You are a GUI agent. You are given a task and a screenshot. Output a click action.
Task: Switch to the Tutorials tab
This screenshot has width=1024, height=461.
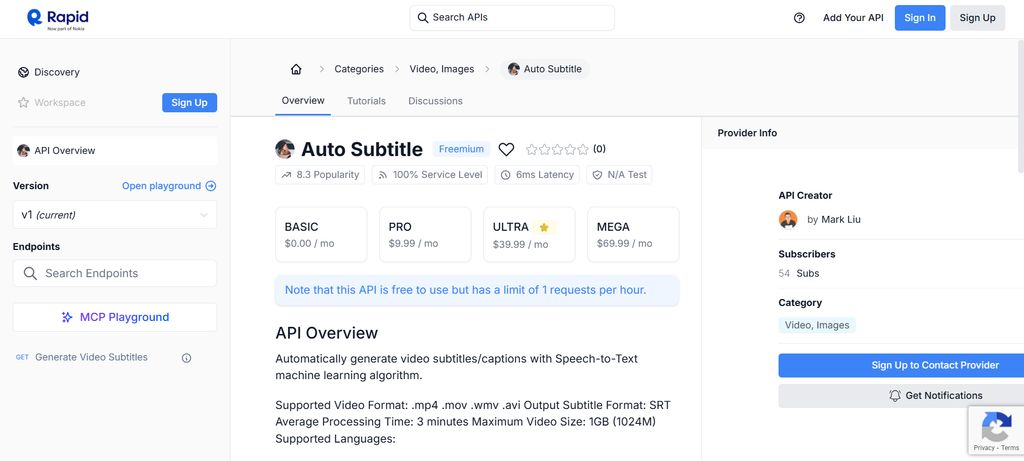click(366, 101)
